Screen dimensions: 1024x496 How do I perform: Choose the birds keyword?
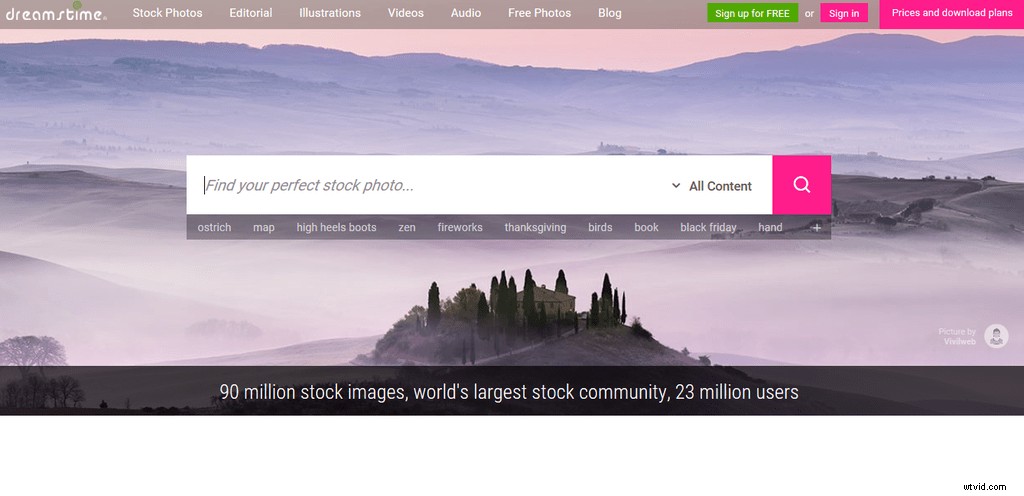point(600,227)
